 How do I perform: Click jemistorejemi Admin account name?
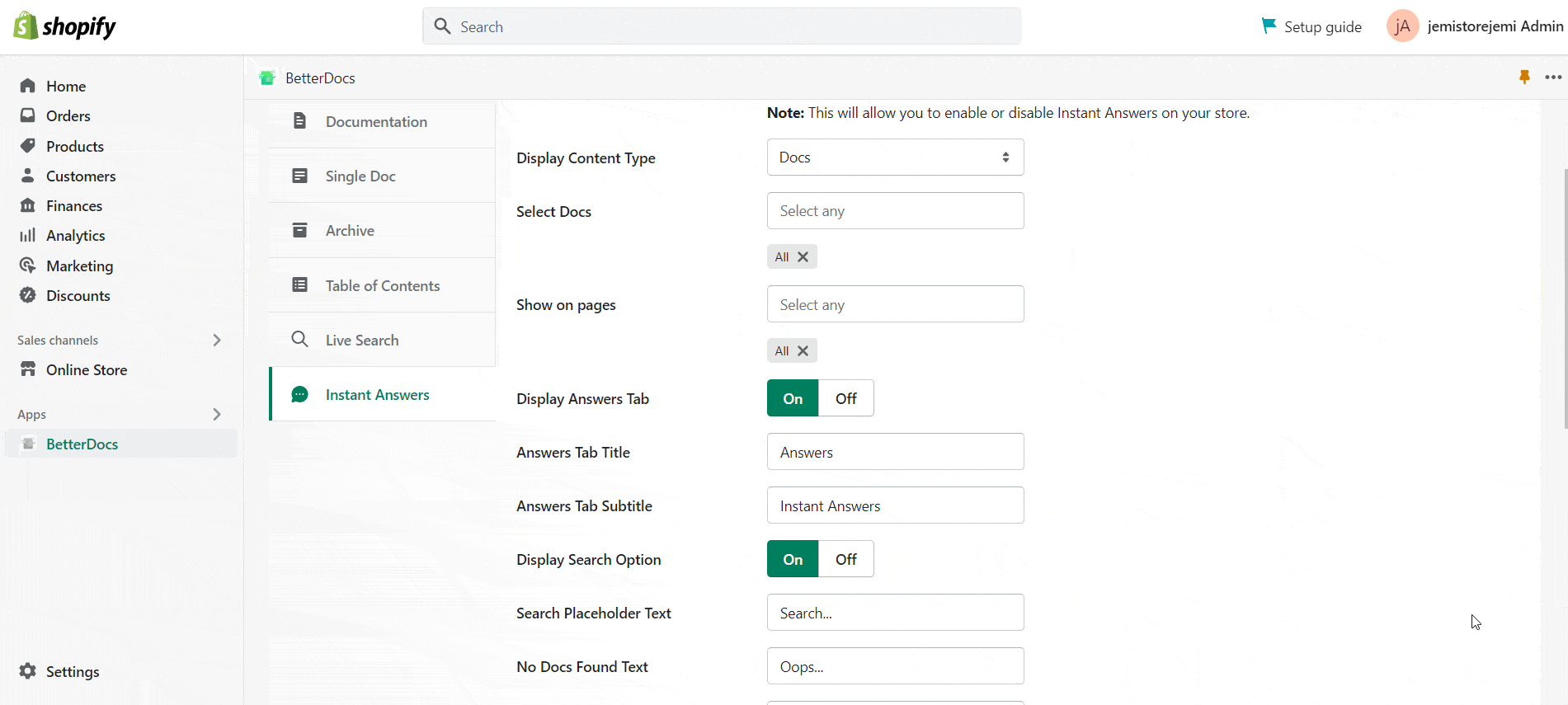click(x=1495, y=26)
